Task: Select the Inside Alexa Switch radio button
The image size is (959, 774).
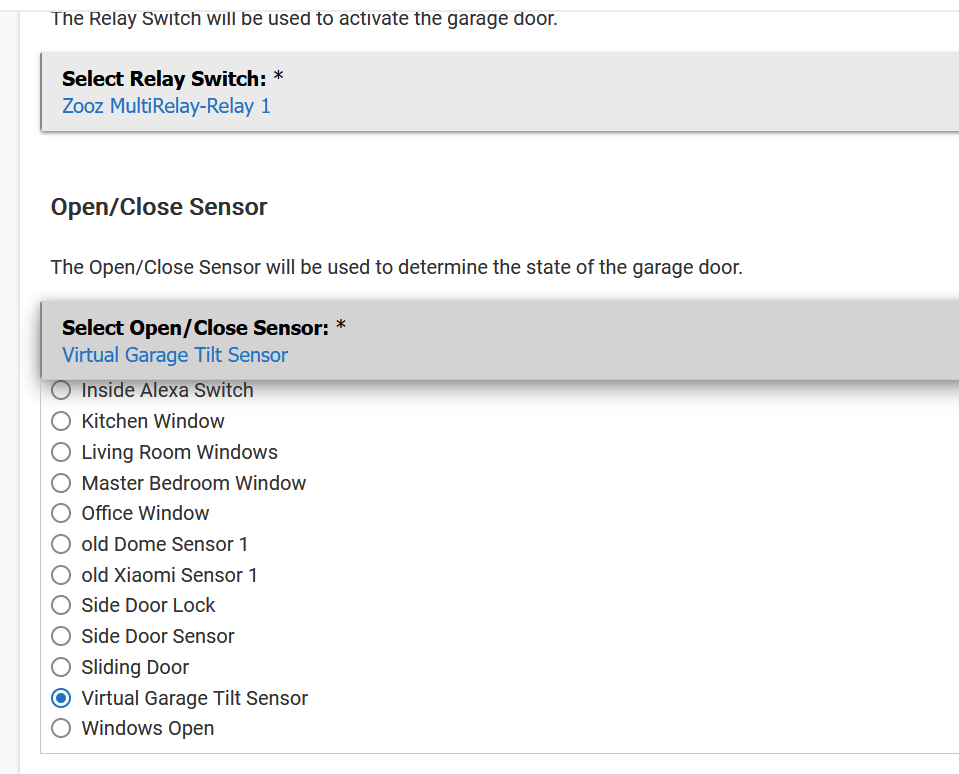Action: [61, 390]
